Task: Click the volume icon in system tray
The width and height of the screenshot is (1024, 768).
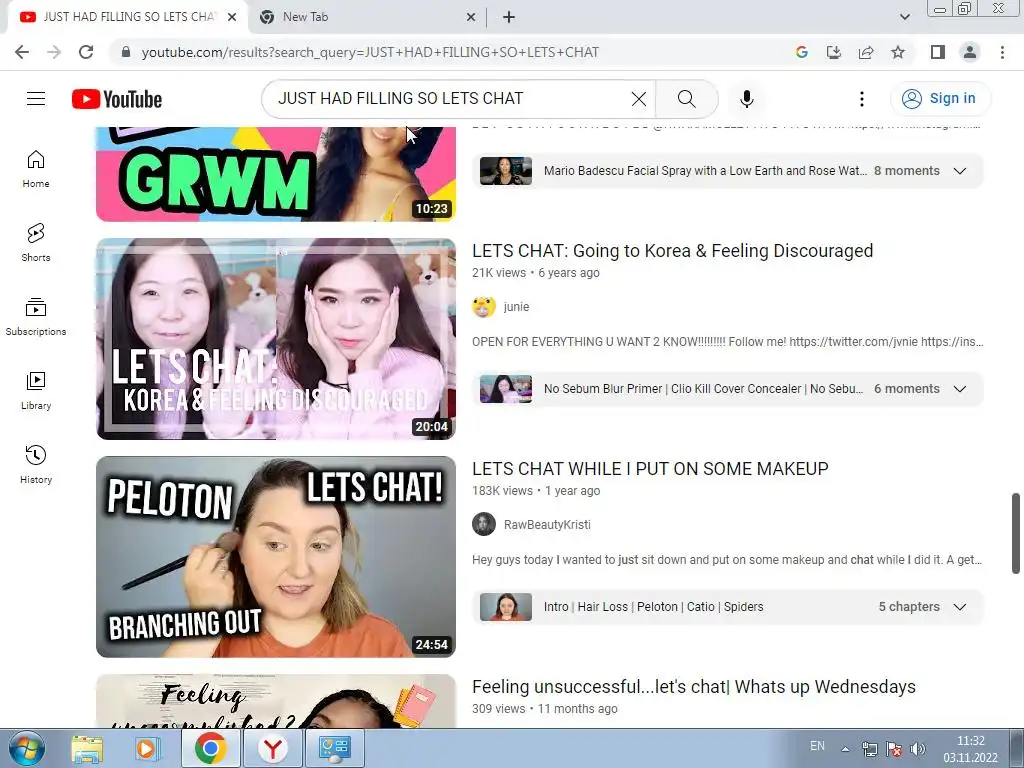Action: (x=918, y=748)
